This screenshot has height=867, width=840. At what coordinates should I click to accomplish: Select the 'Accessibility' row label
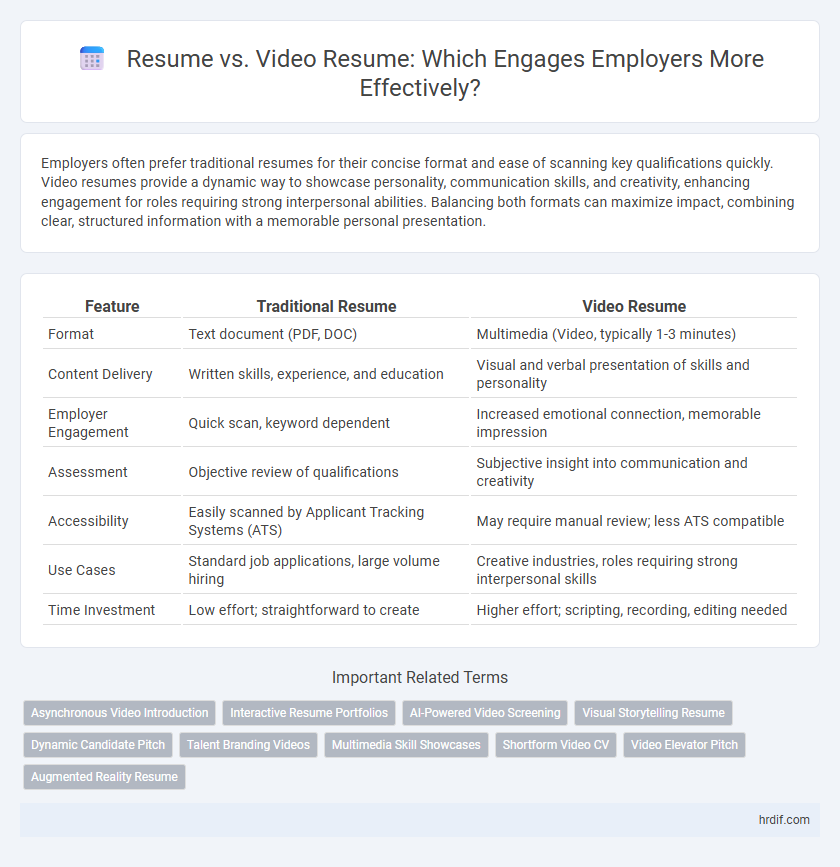[88, 521]
